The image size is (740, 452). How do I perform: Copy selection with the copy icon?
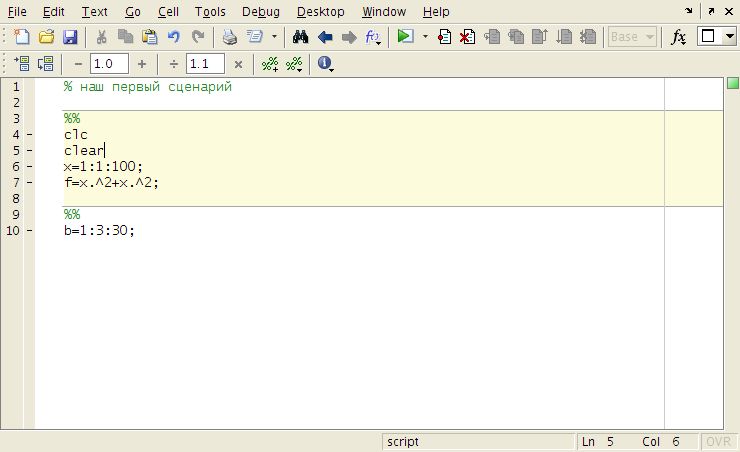[126, 36]
